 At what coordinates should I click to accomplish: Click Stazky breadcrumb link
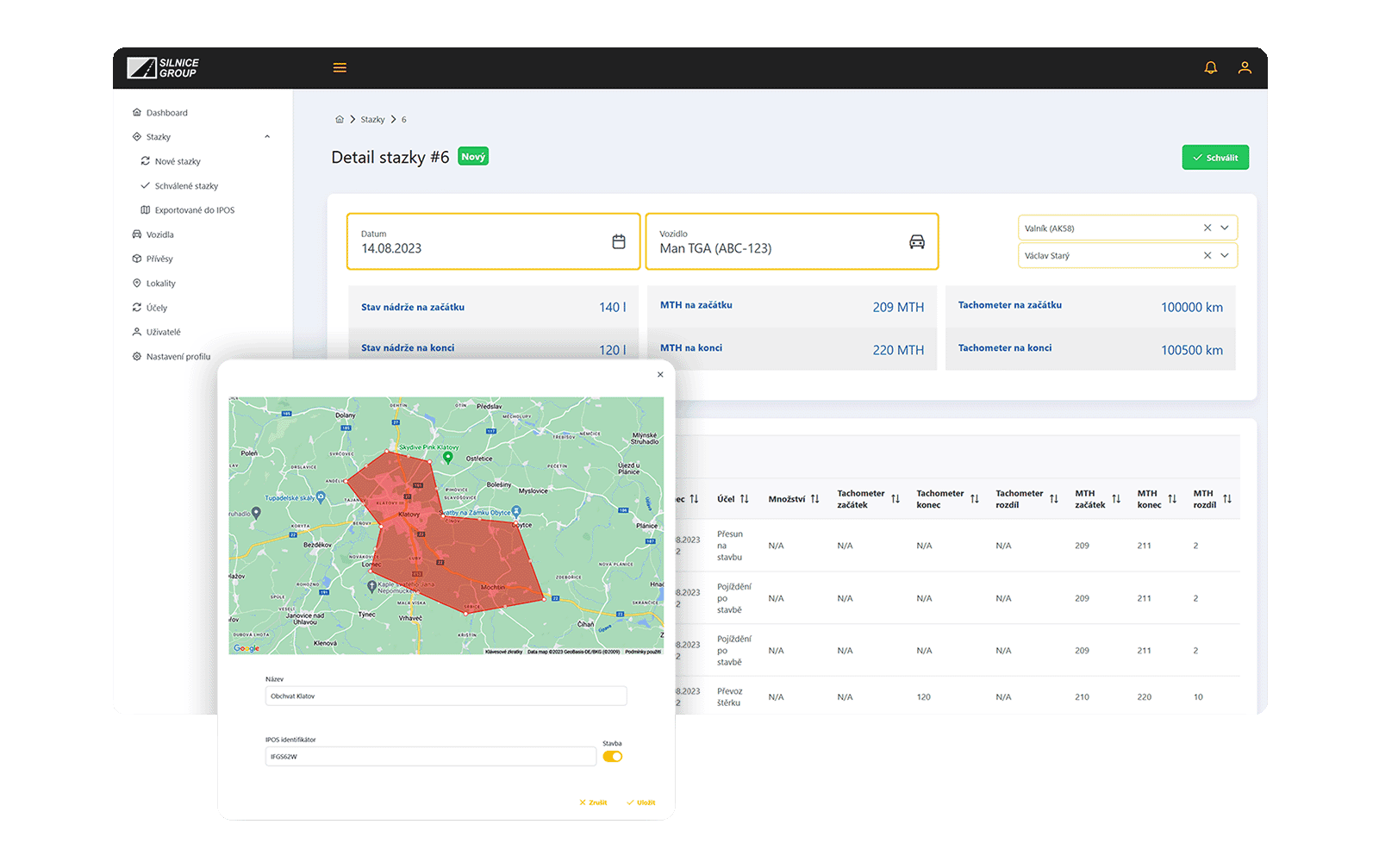click(372, 120)
